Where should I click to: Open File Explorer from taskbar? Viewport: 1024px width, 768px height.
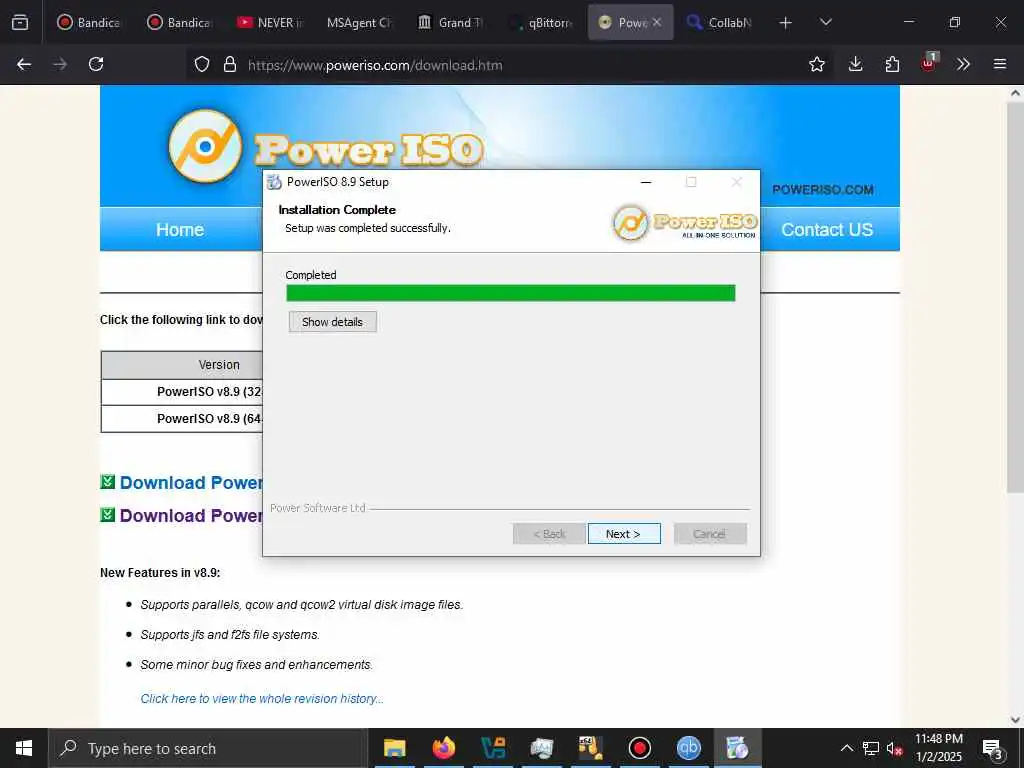pos(394,748)
